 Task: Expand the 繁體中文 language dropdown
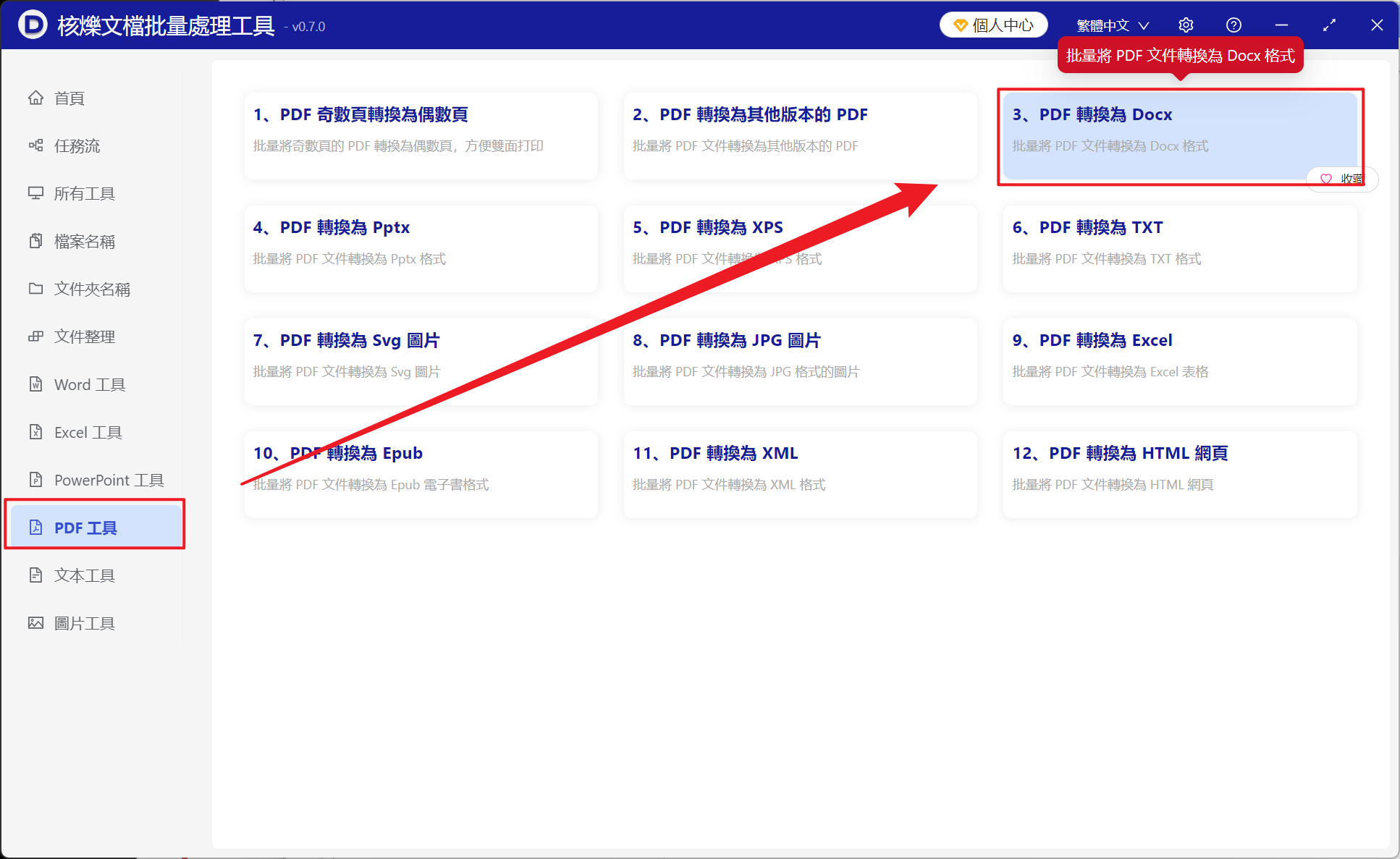point(1113,25)
